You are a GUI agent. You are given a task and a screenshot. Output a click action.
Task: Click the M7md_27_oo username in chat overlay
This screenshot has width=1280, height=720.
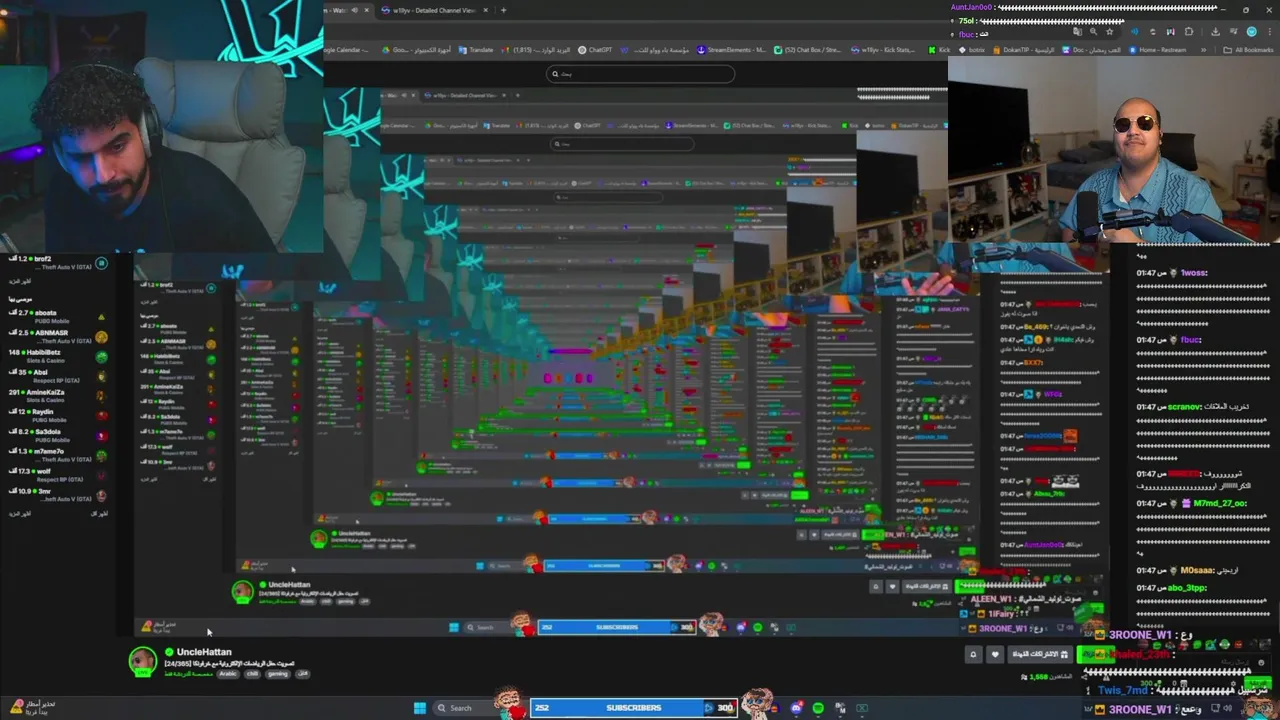pos(1221,503)
